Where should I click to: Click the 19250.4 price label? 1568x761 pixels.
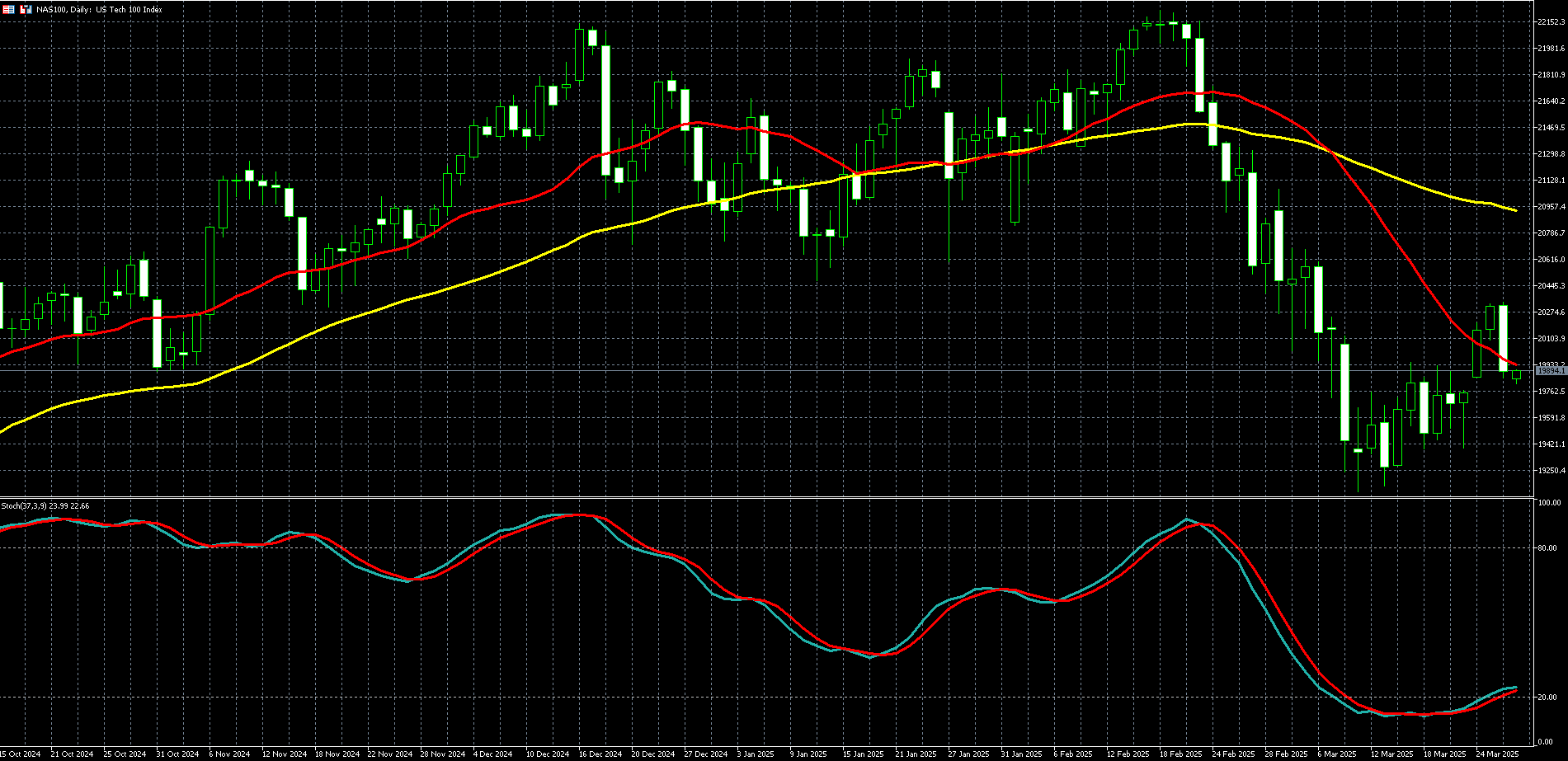(x=1551, y=471)
